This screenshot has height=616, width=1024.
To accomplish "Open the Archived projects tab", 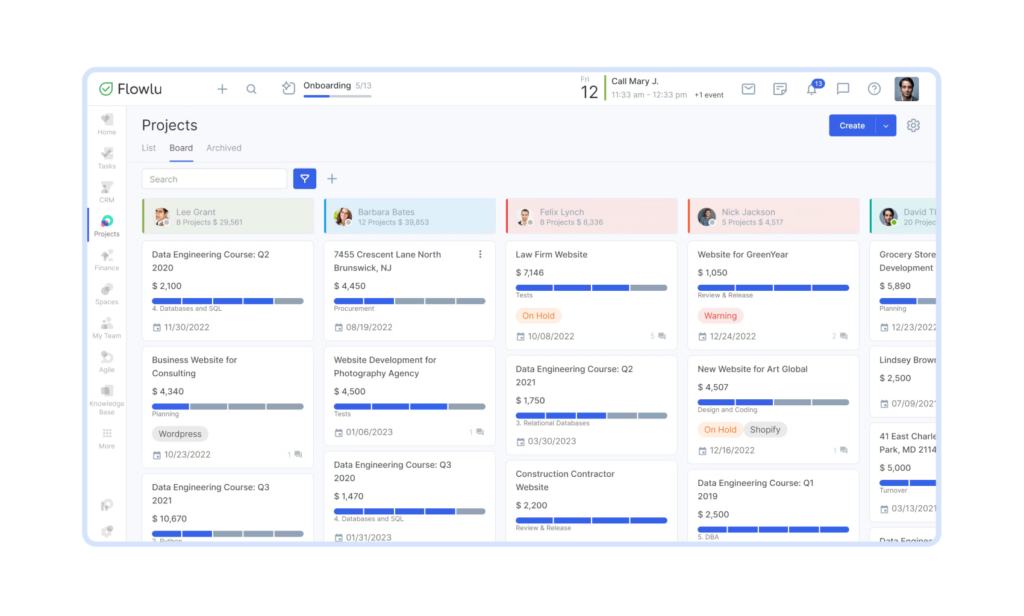I will coord(223,147).
